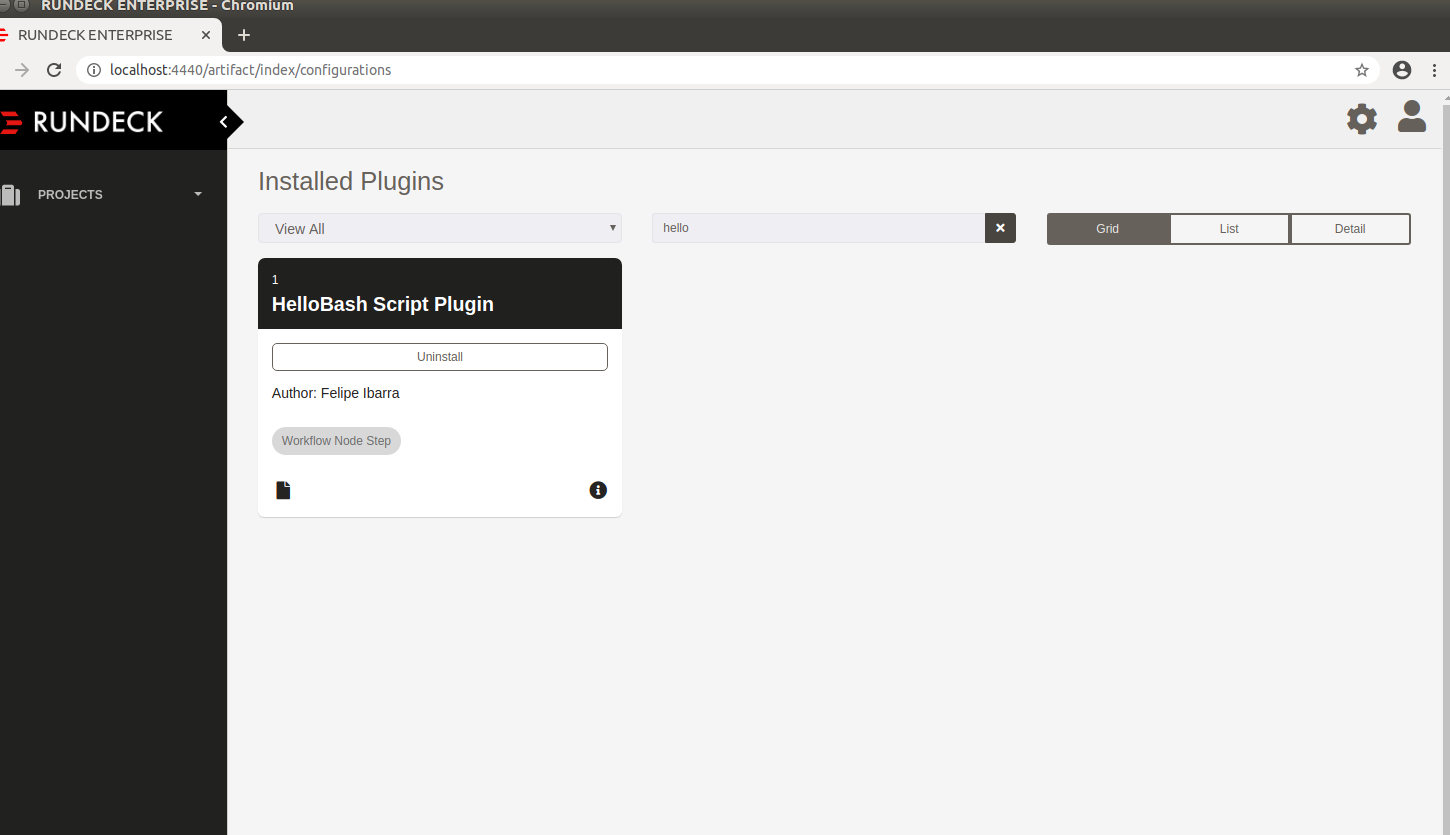Viewport: 1450px width, 835px height.
Task: Open settings via the gear icon
Action: (x=1362, y=119)
